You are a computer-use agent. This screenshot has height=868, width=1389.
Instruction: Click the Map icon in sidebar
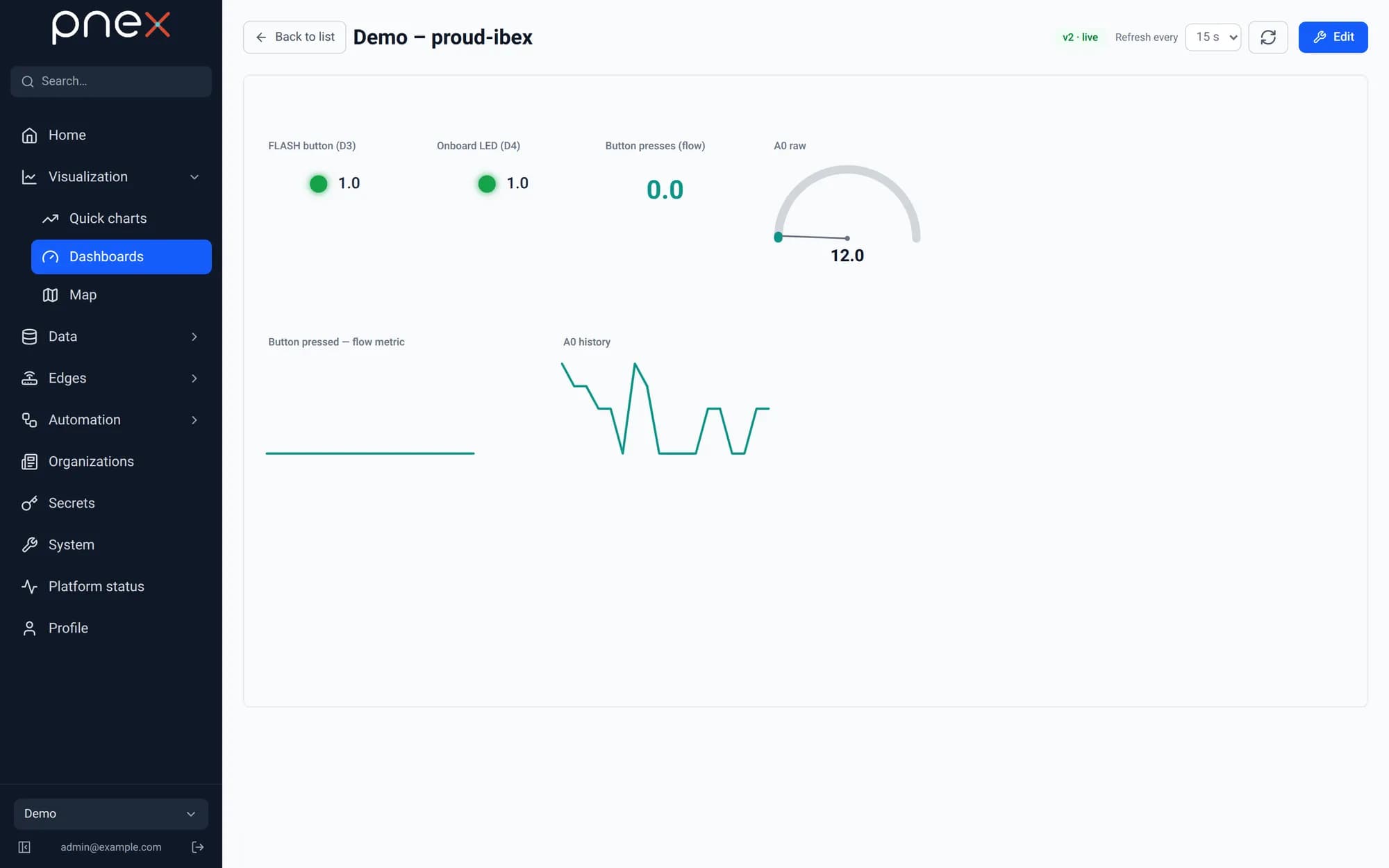(x=50, y=295)
